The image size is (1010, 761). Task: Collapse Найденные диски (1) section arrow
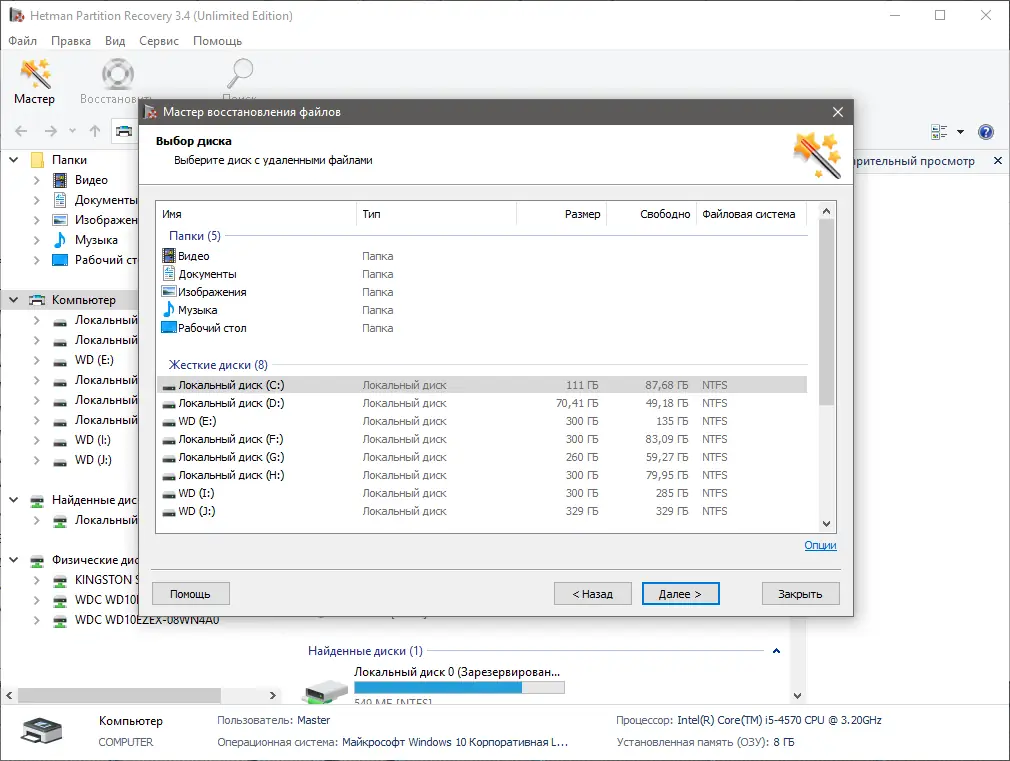(x=776, y=651)
